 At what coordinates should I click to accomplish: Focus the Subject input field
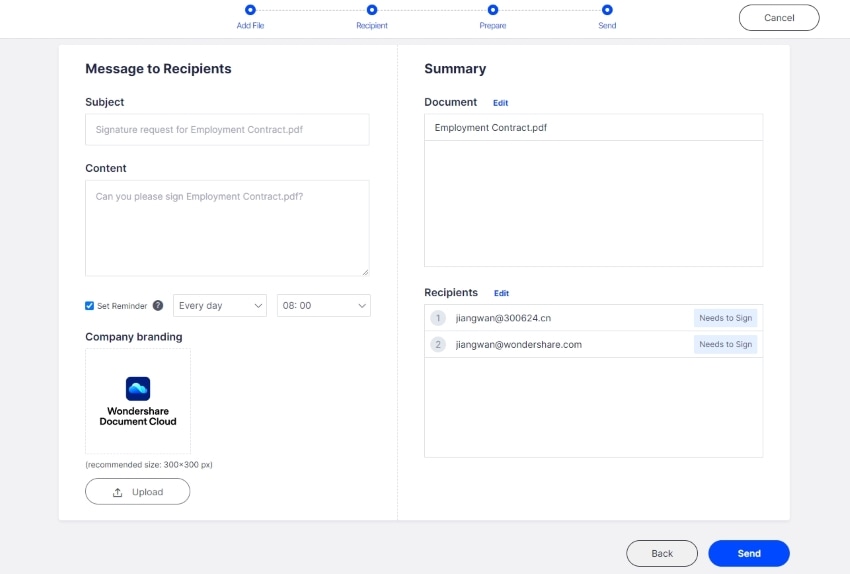(227, 130)
